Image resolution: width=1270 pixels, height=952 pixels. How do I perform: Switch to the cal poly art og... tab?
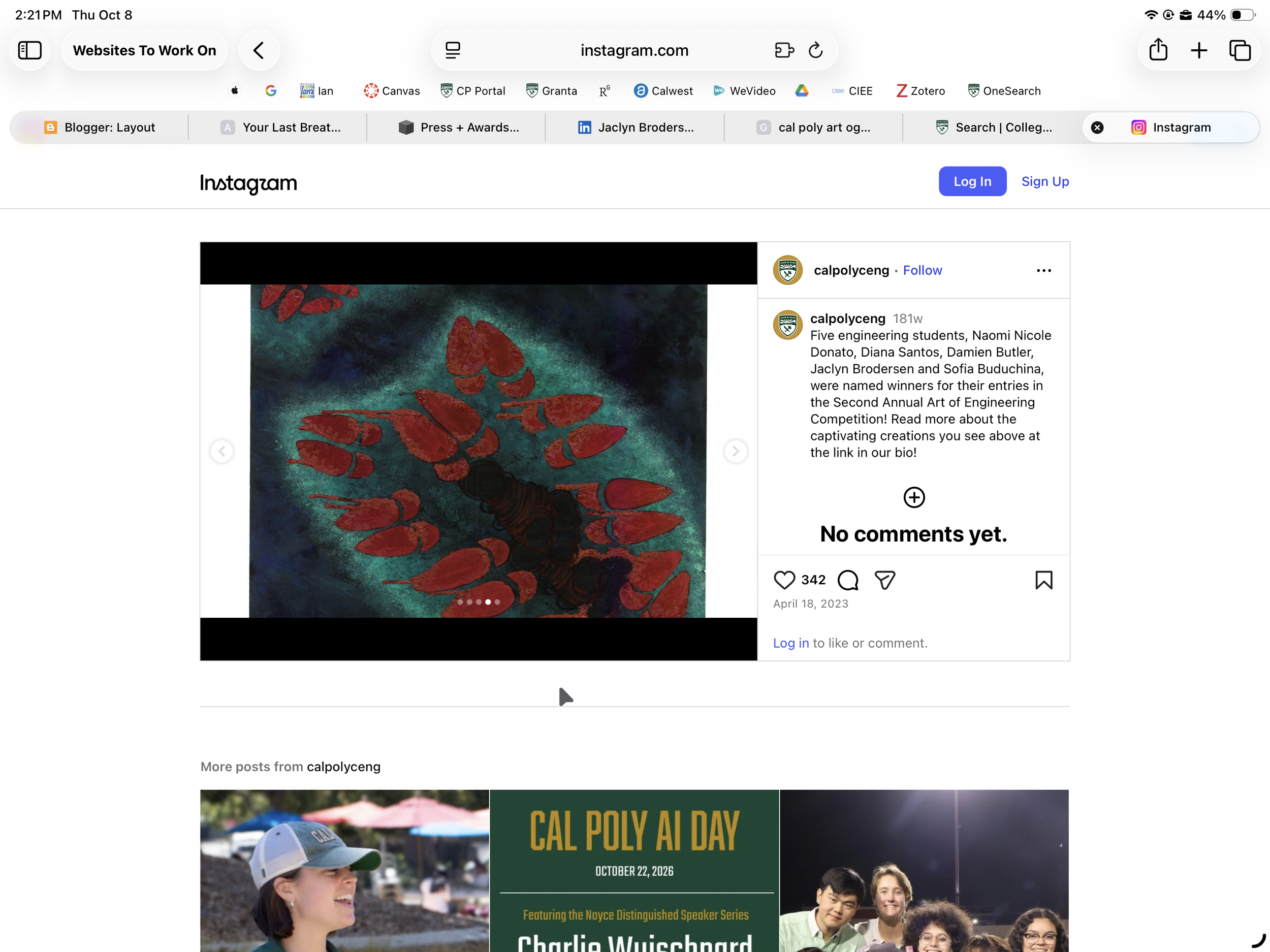[813, 128]
